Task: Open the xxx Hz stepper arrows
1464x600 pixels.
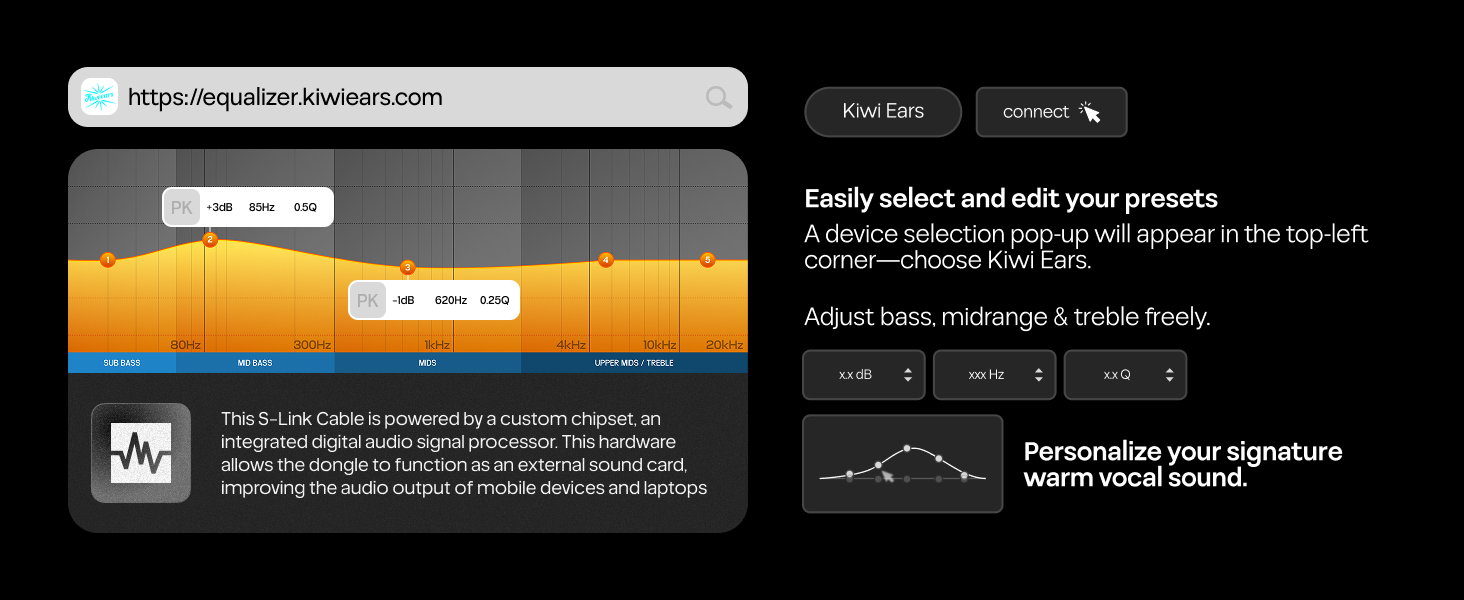Action: [1038, 375]
